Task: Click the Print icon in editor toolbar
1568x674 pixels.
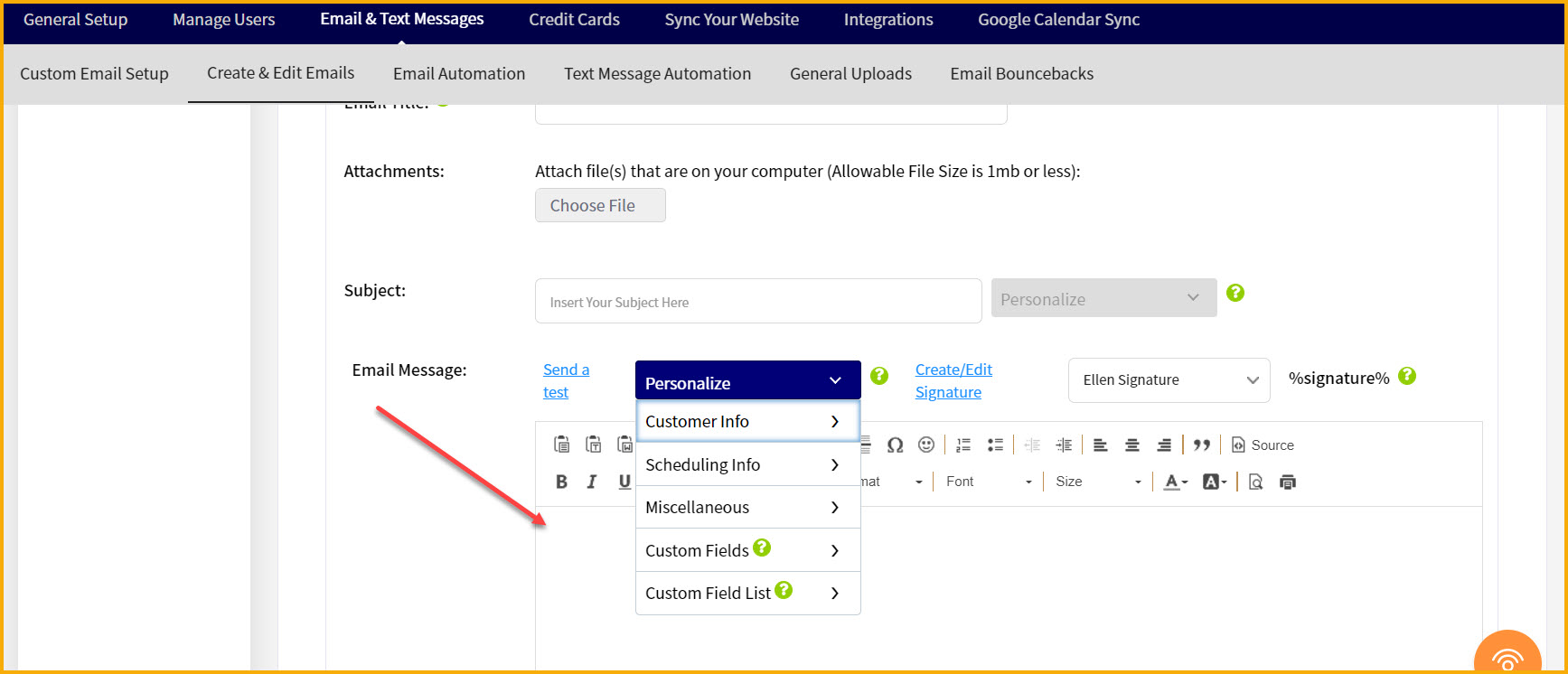Action: coord(1288,482)
